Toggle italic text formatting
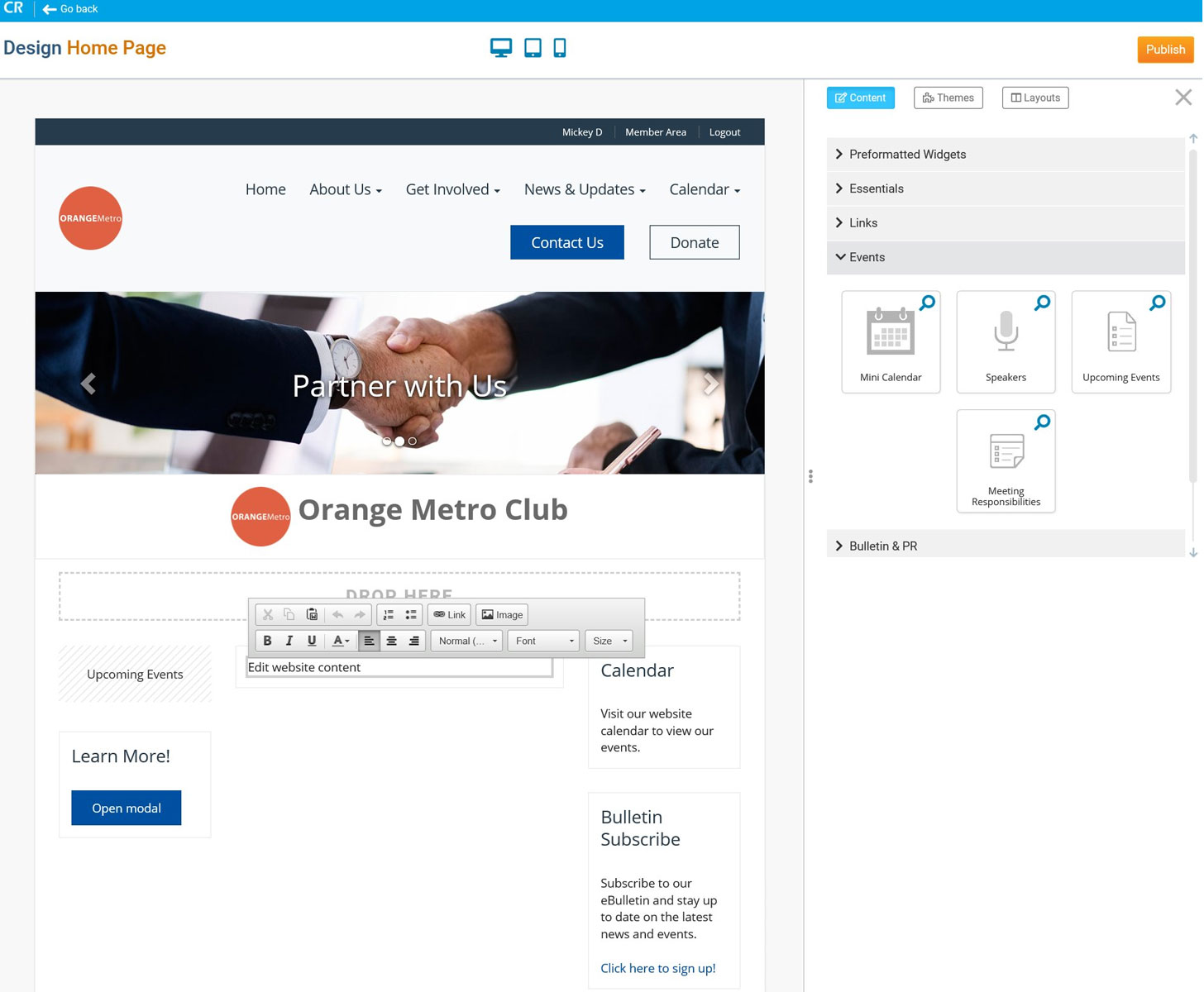This screenshot has height=992, width=1204. tap(289, 641)
